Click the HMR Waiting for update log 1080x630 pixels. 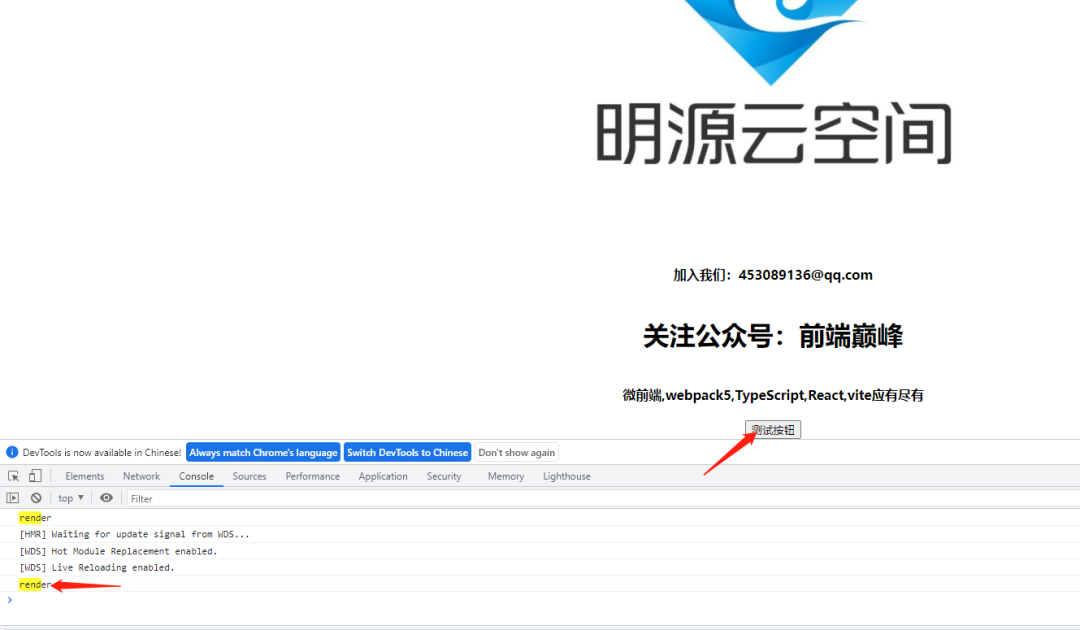(x=134, y=534)
